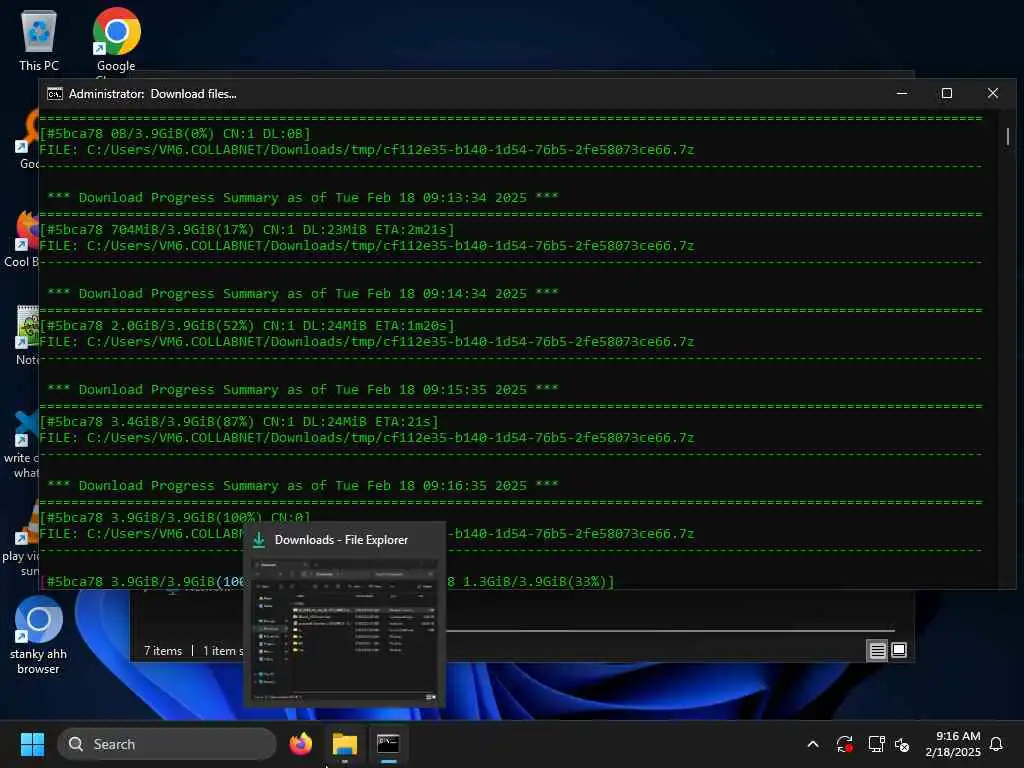Minimize the Administrator console window
The height and width of the screenshot is (768, 1024).
[x=902, y=93]
